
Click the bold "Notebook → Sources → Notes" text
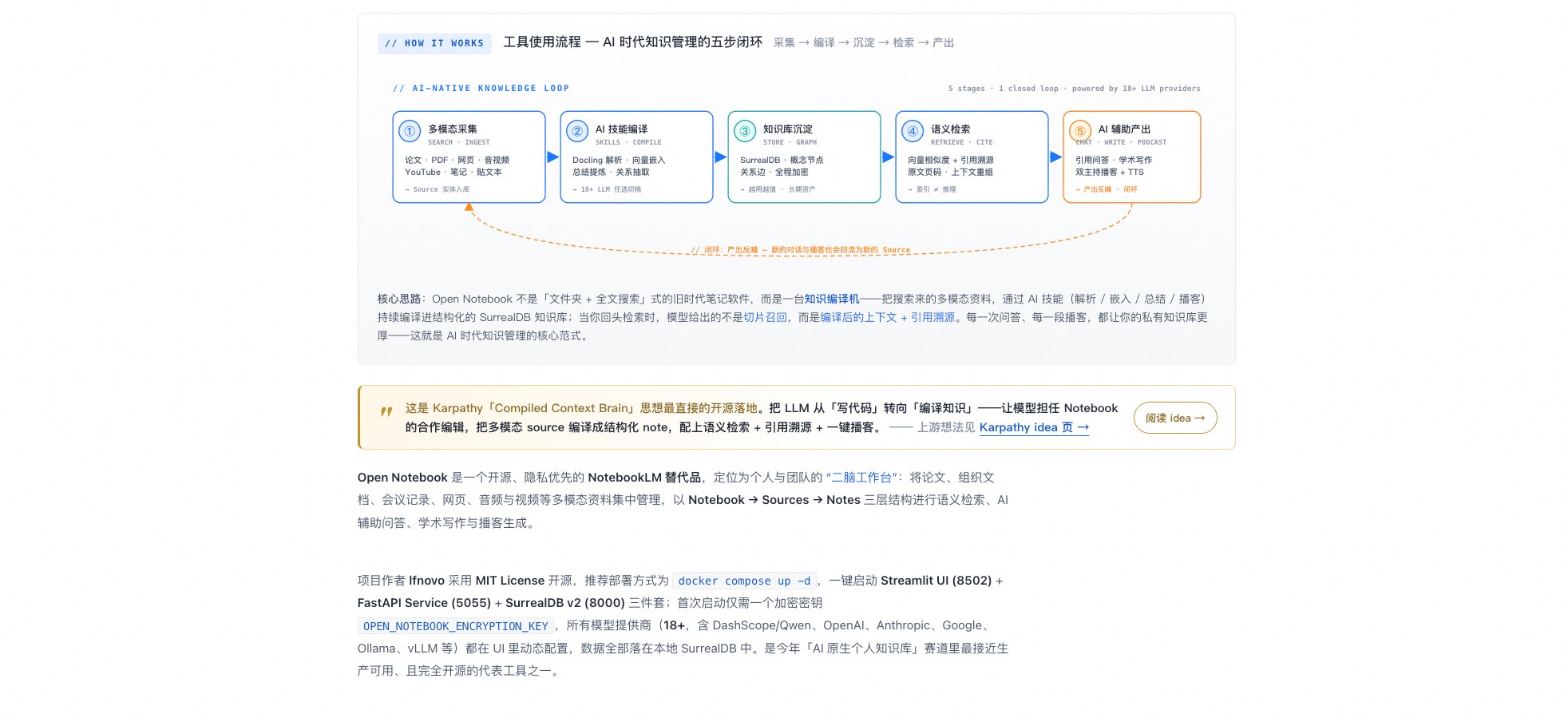[774, 500]
